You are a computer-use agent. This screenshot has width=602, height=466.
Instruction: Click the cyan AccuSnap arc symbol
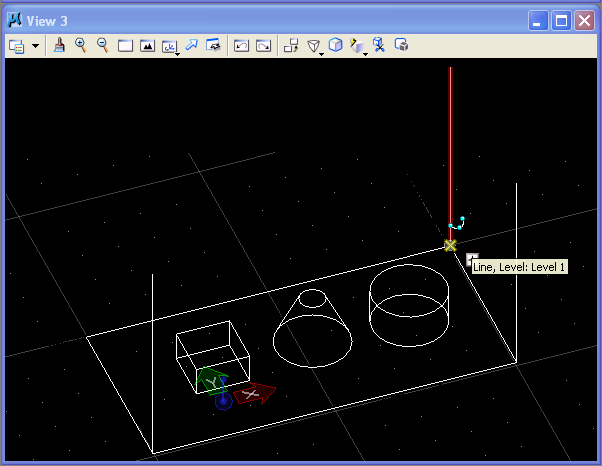tap(457, 223)
